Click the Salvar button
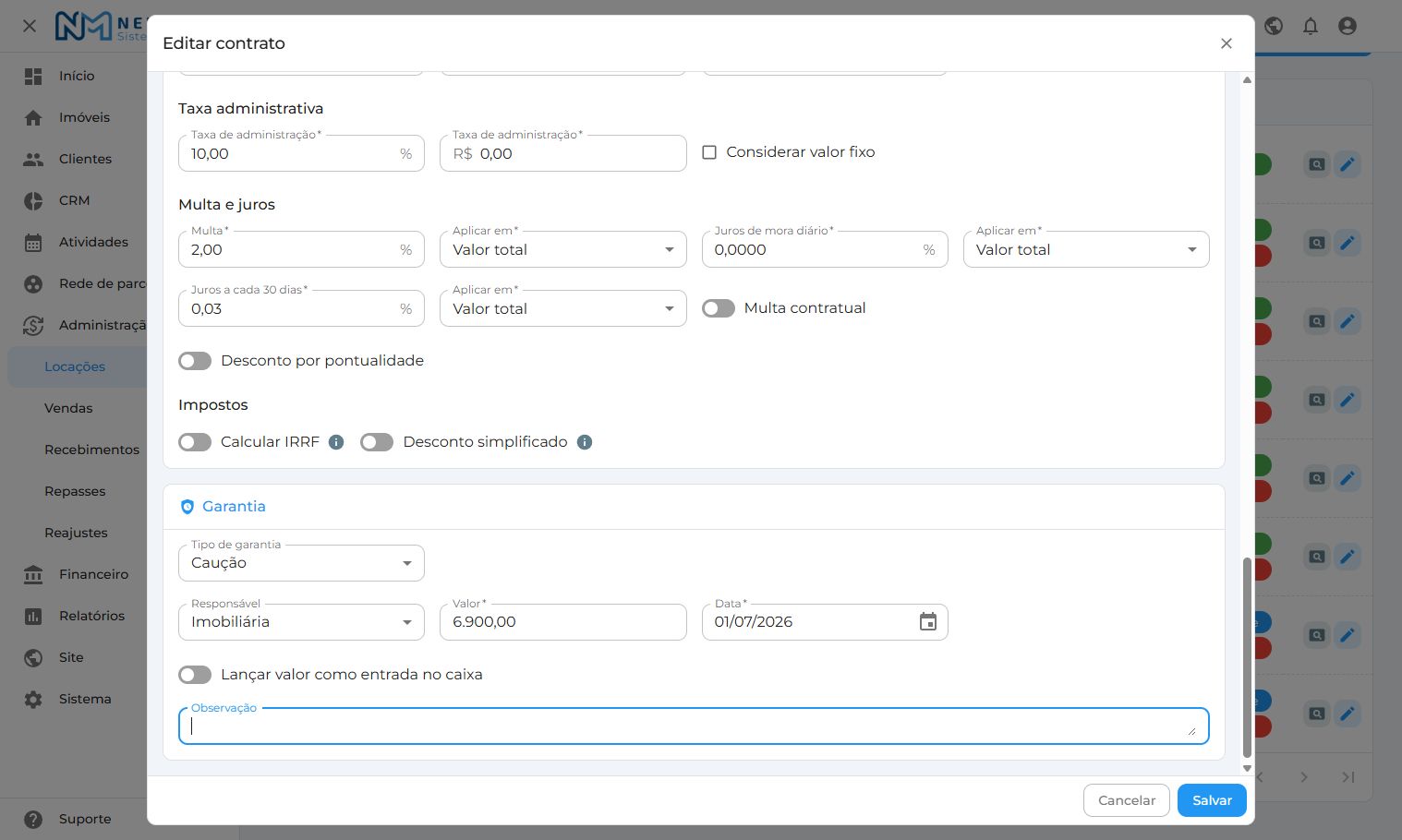Viewport: 1402px width, 840px height. [1212, 800]
